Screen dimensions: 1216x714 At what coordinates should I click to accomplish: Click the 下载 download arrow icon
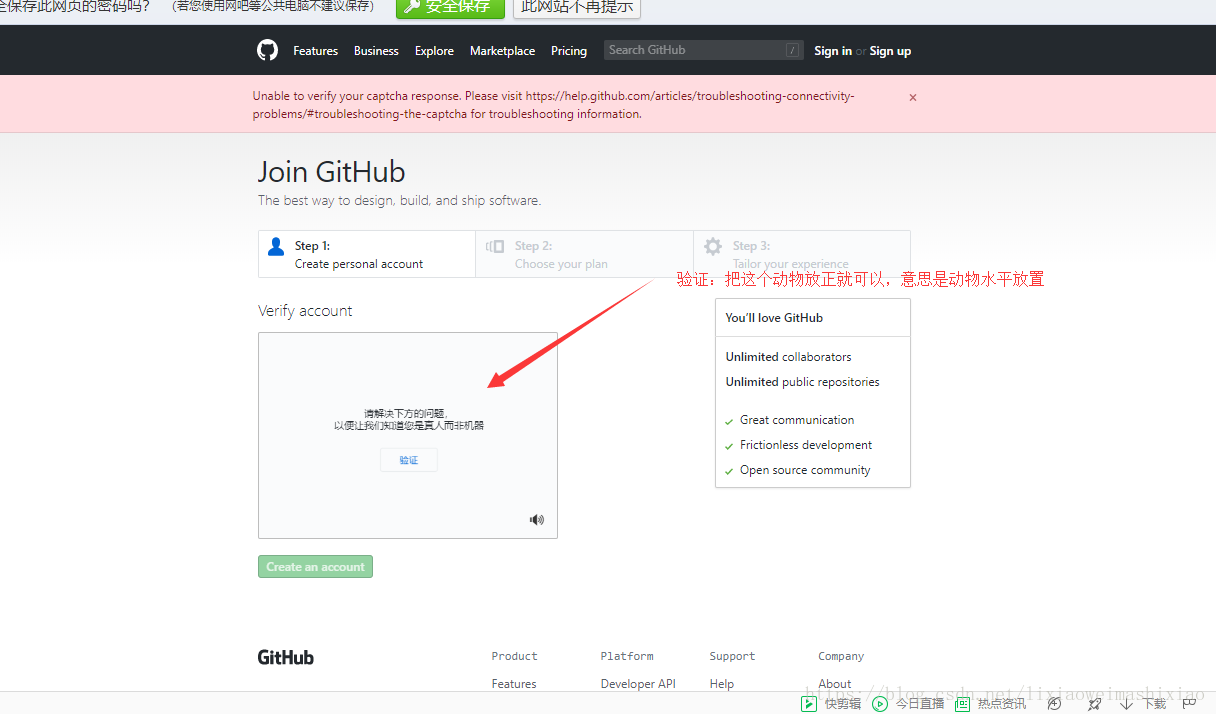coord(1127,704)
